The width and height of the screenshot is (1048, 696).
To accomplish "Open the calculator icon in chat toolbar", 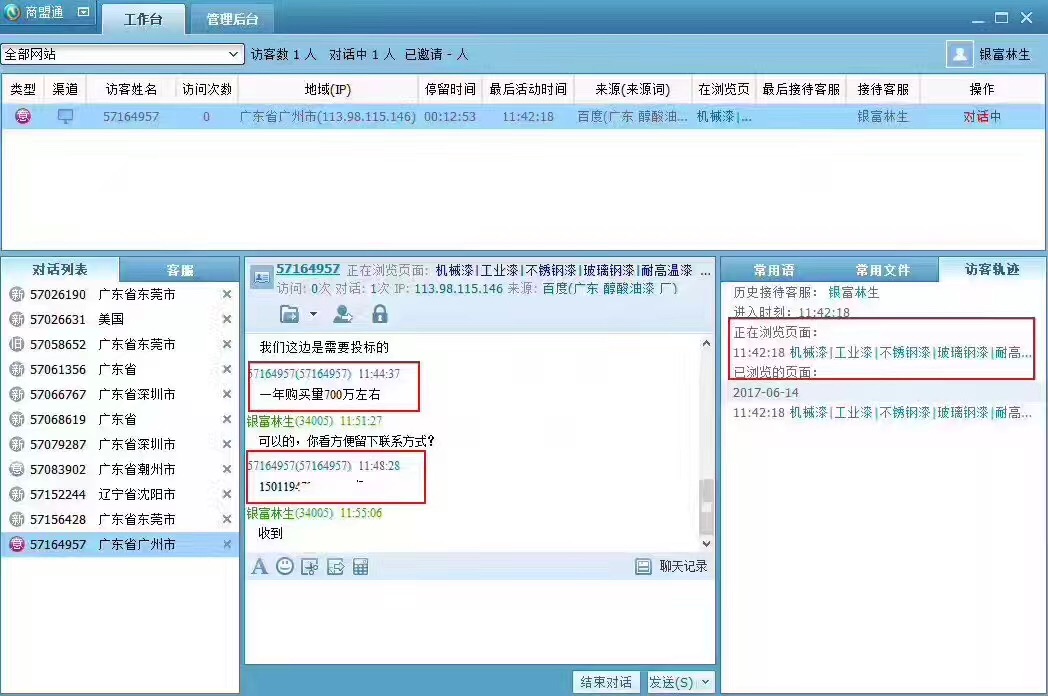I will click(359, 566).
